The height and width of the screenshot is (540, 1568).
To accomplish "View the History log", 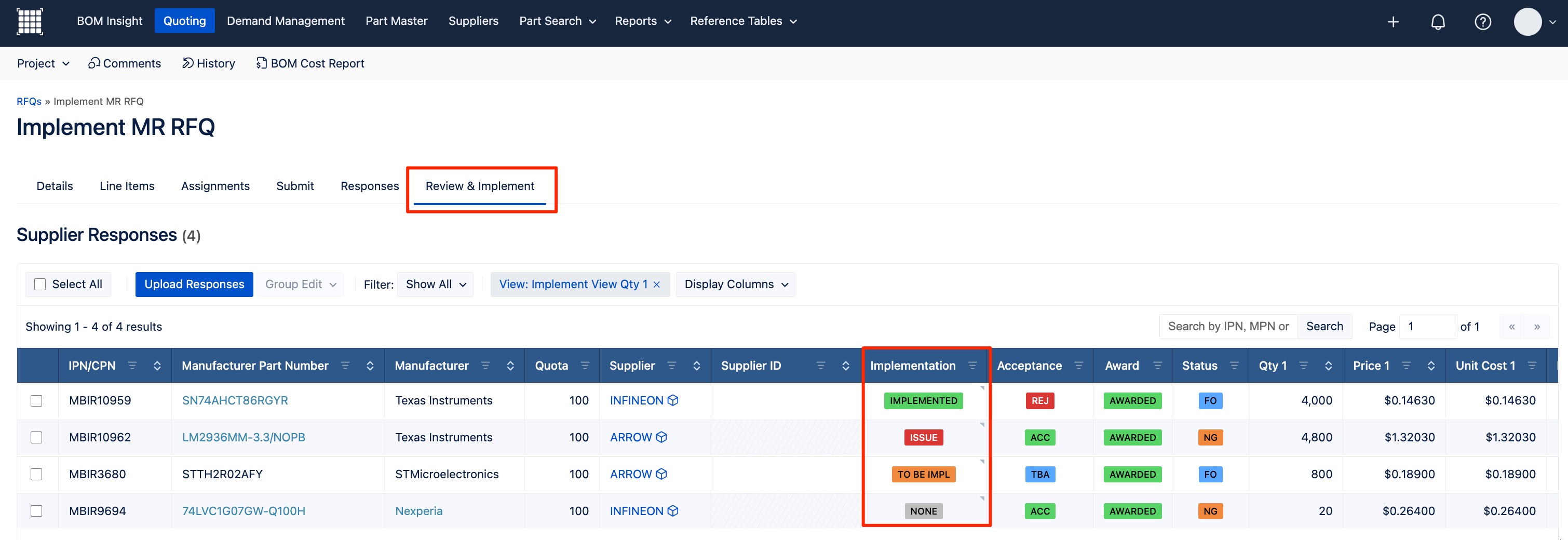I will (209, 63).
